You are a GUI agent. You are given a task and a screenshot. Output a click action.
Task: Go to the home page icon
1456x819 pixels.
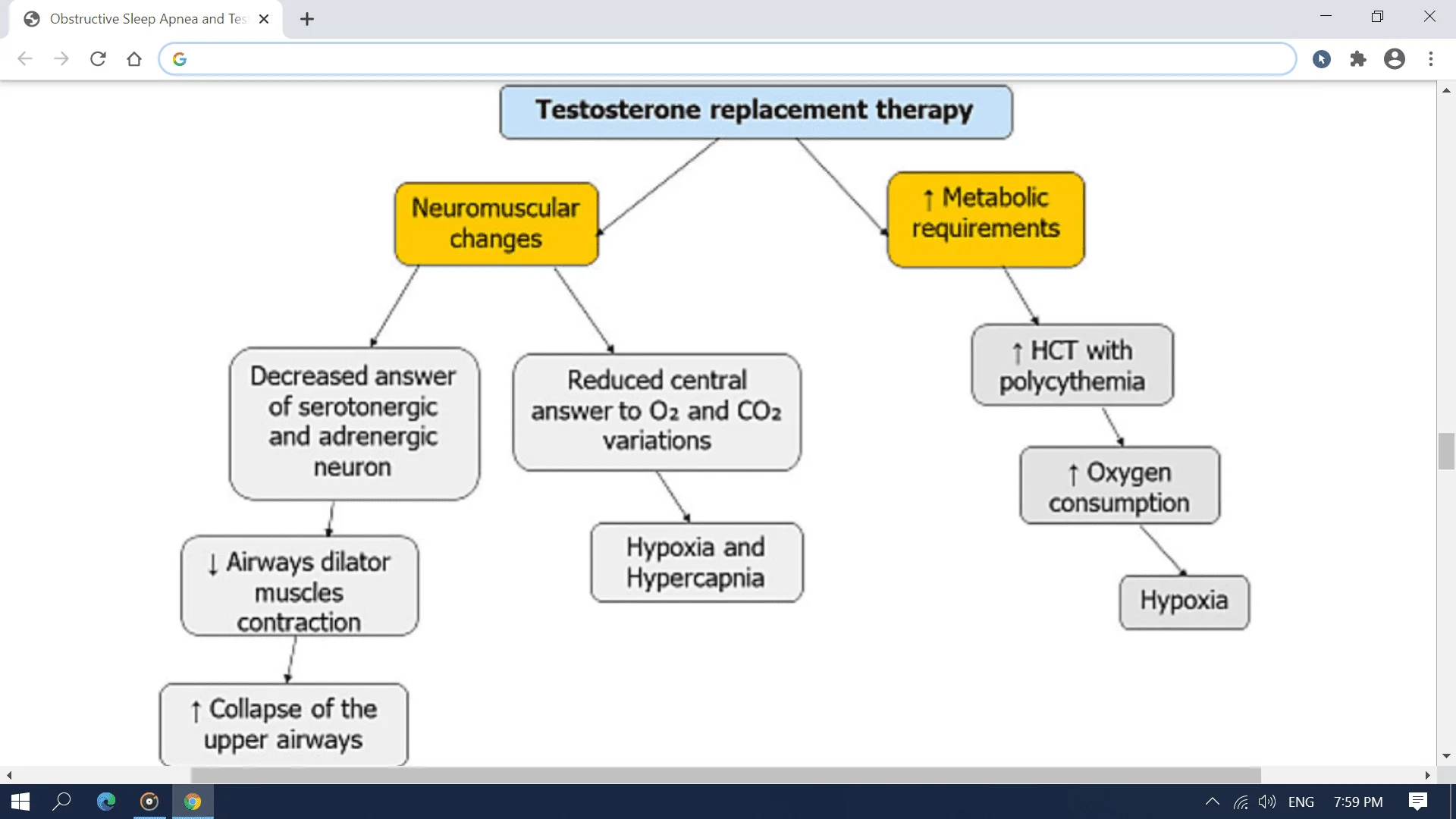134,59
